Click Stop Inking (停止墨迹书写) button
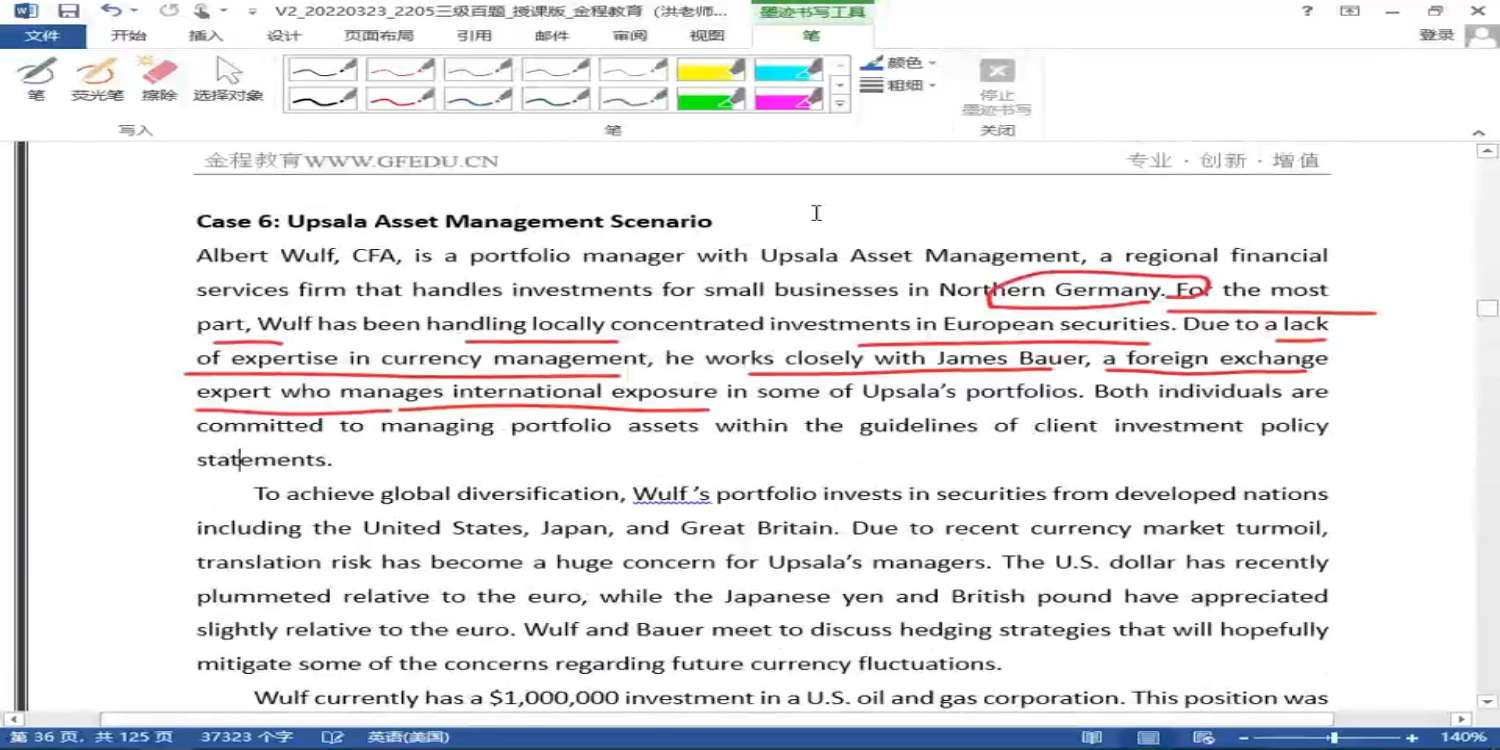 996,85
